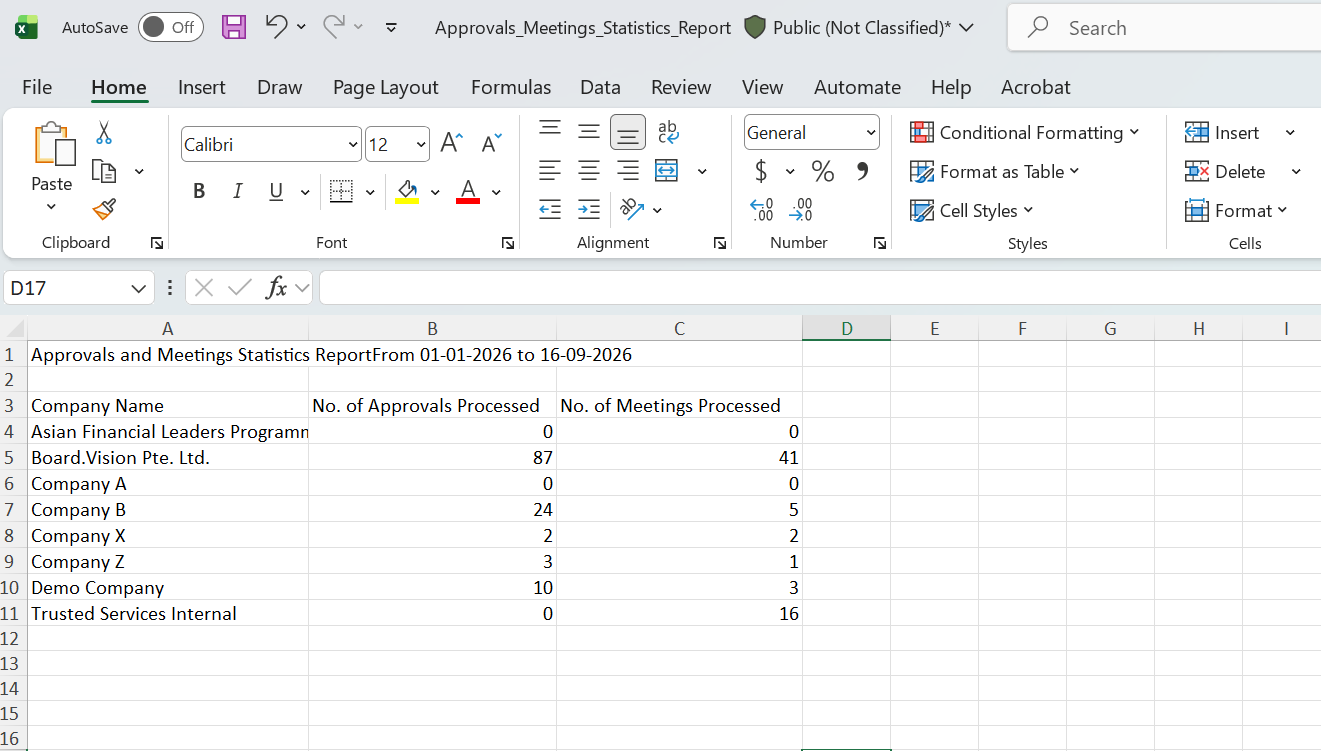Viewport: 1321px width, 751px height.
Task: Click the Increase Indent icon
Action: tap(589, 210)
